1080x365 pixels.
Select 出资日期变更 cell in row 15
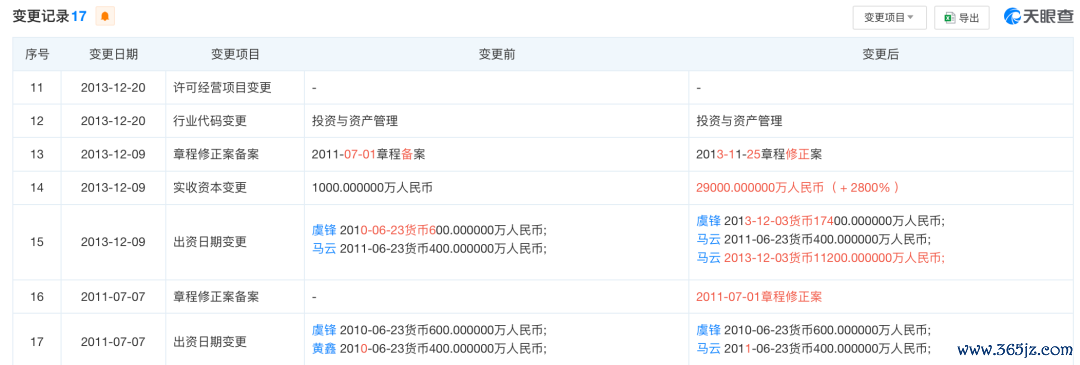click(236, 242)
